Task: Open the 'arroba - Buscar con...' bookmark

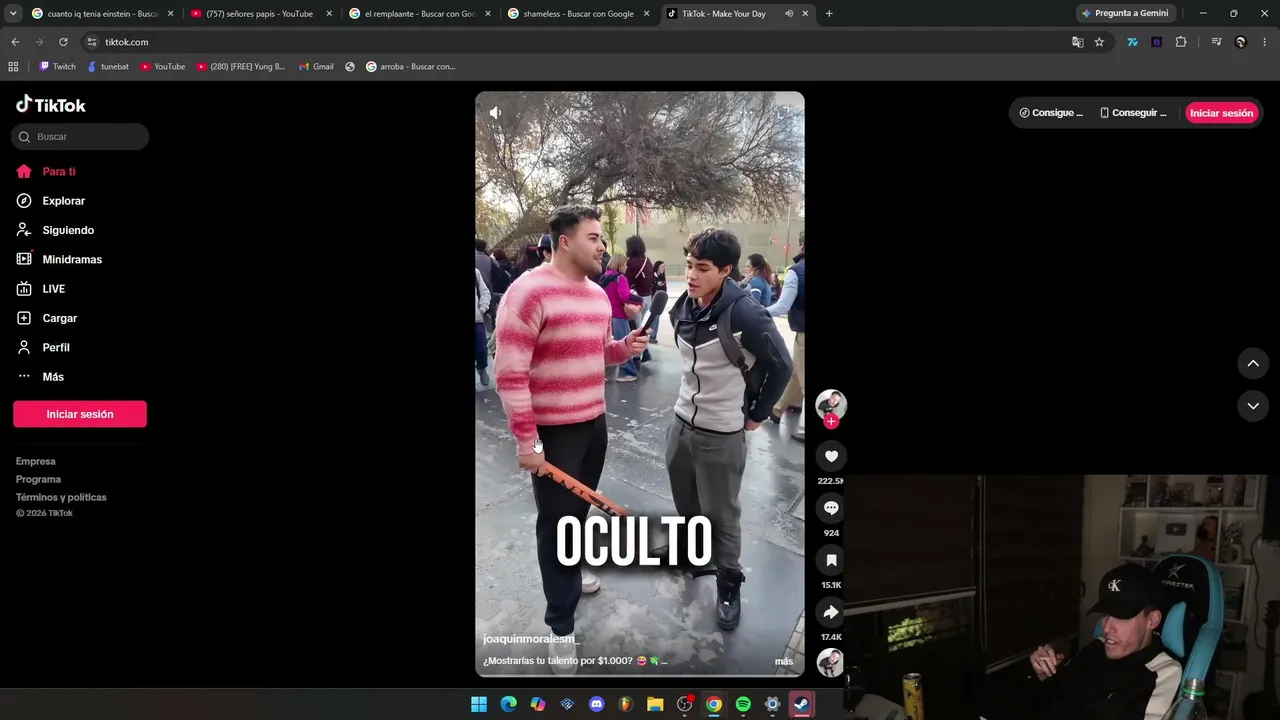Action: click(x=411, y=67)
